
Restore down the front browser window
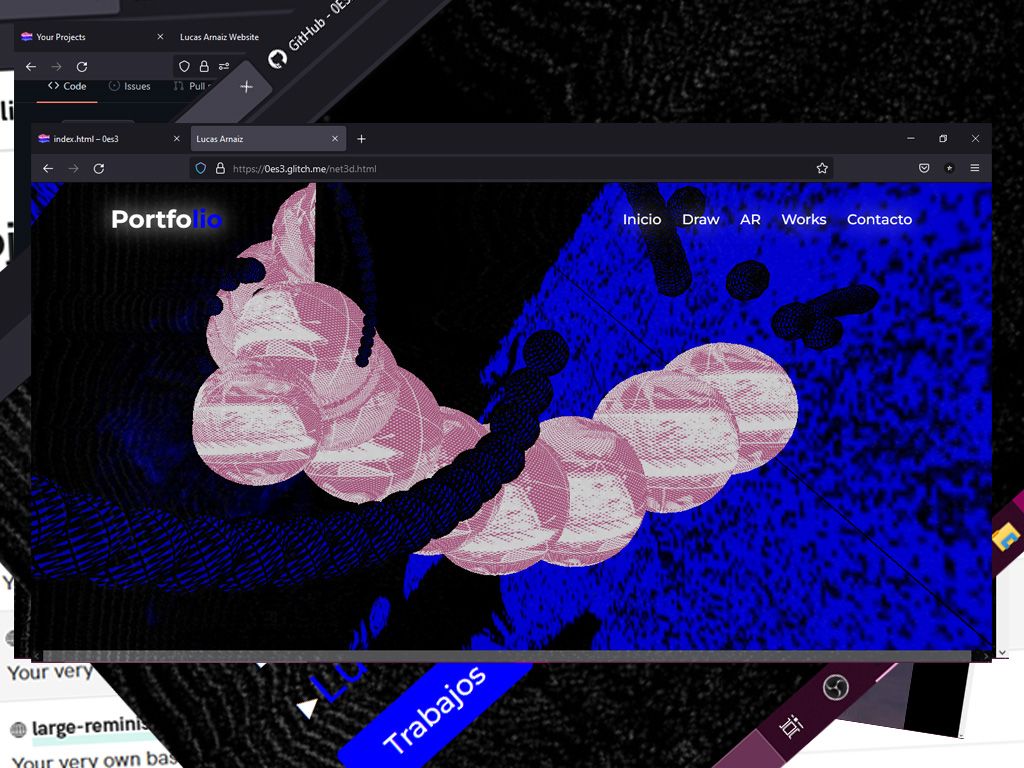[x=943, y=138]
